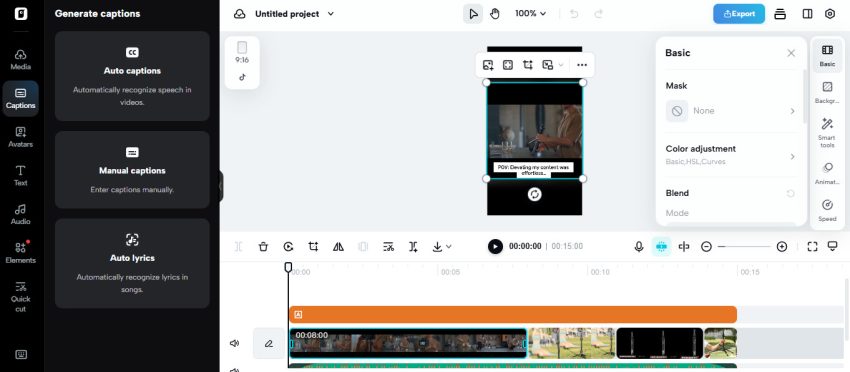Viewport: 850px width, 372px height.
Task: Open the 9:16 aspect ratio selector
Action: [x=242, y=53]
